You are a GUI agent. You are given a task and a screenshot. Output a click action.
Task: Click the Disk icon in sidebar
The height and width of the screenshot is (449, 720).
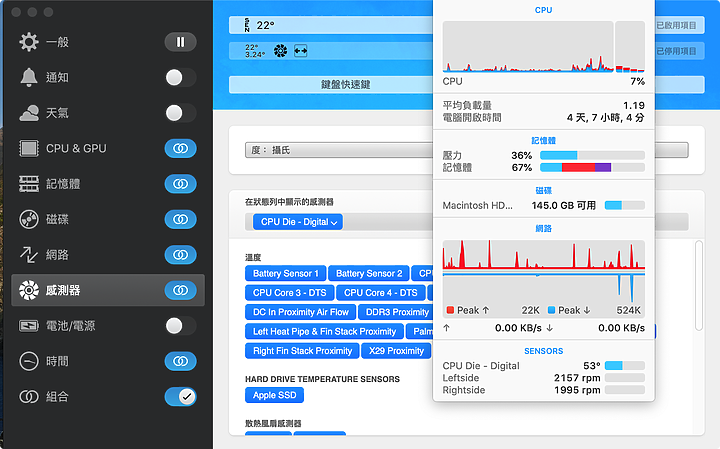point(29,219)
